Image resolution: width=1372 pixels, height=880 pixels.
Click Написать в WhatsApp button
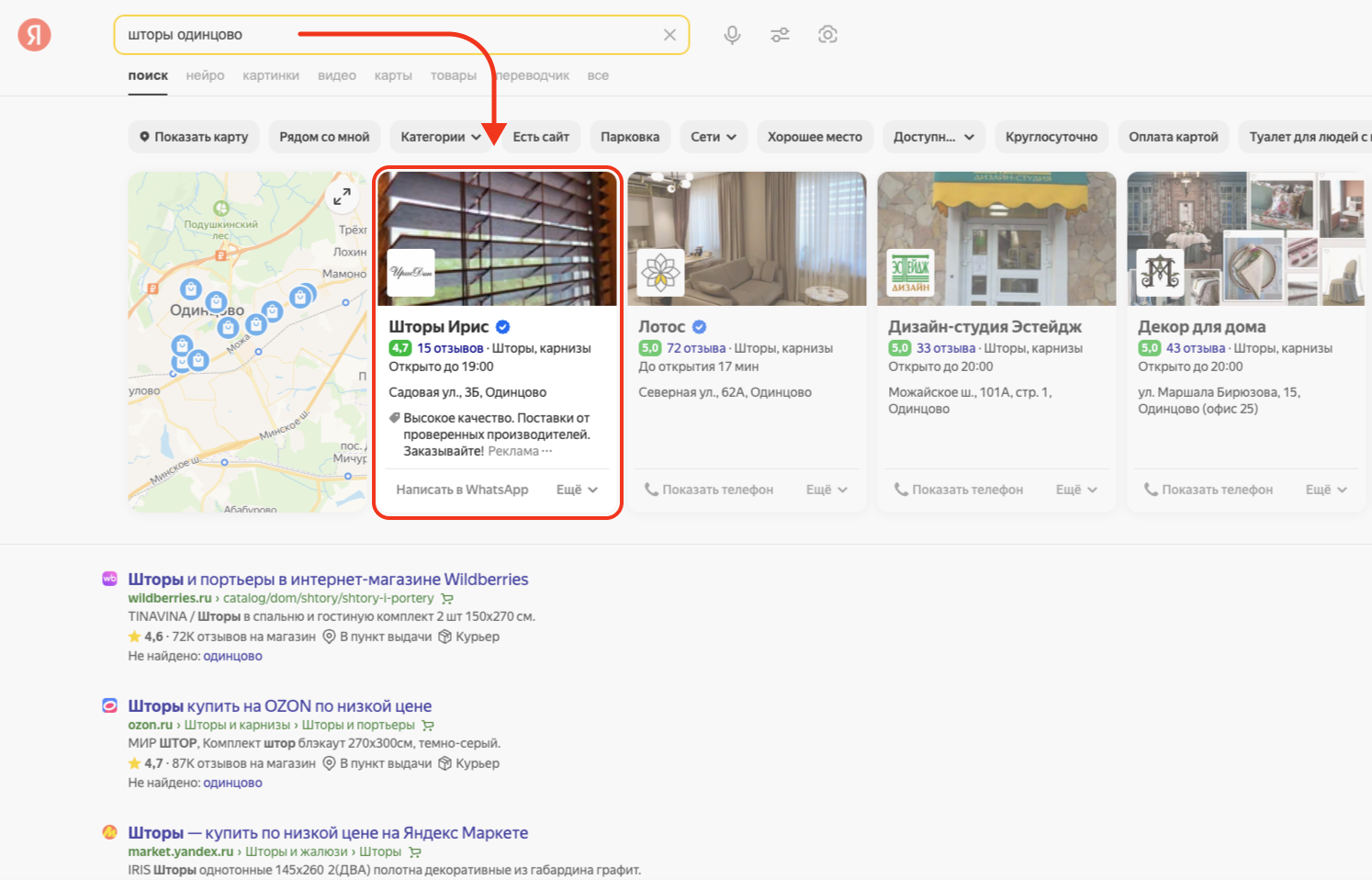coord(462,490)
